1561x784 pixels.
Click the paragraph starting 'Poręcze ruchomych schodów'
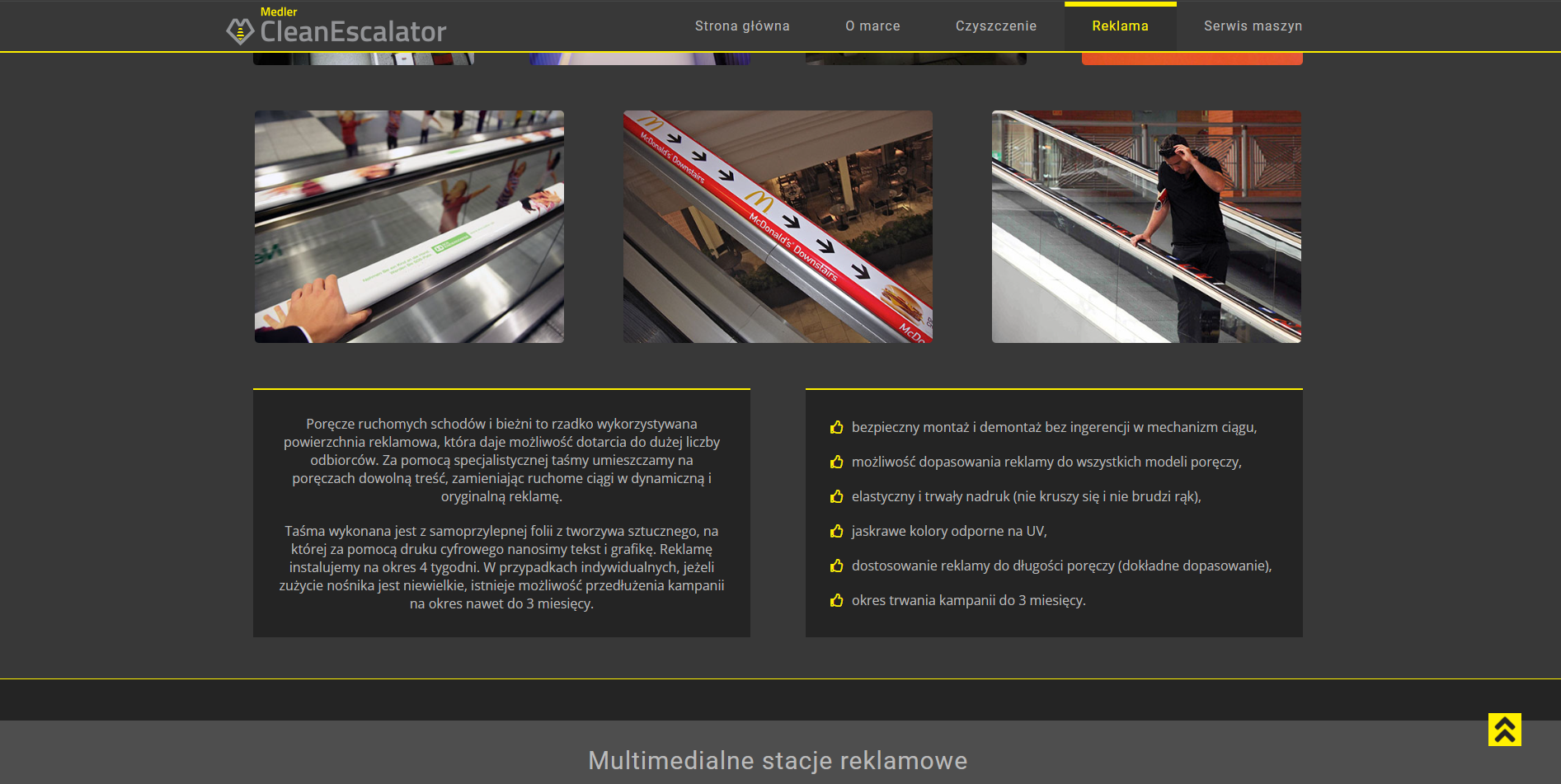[x=501, y=460]
